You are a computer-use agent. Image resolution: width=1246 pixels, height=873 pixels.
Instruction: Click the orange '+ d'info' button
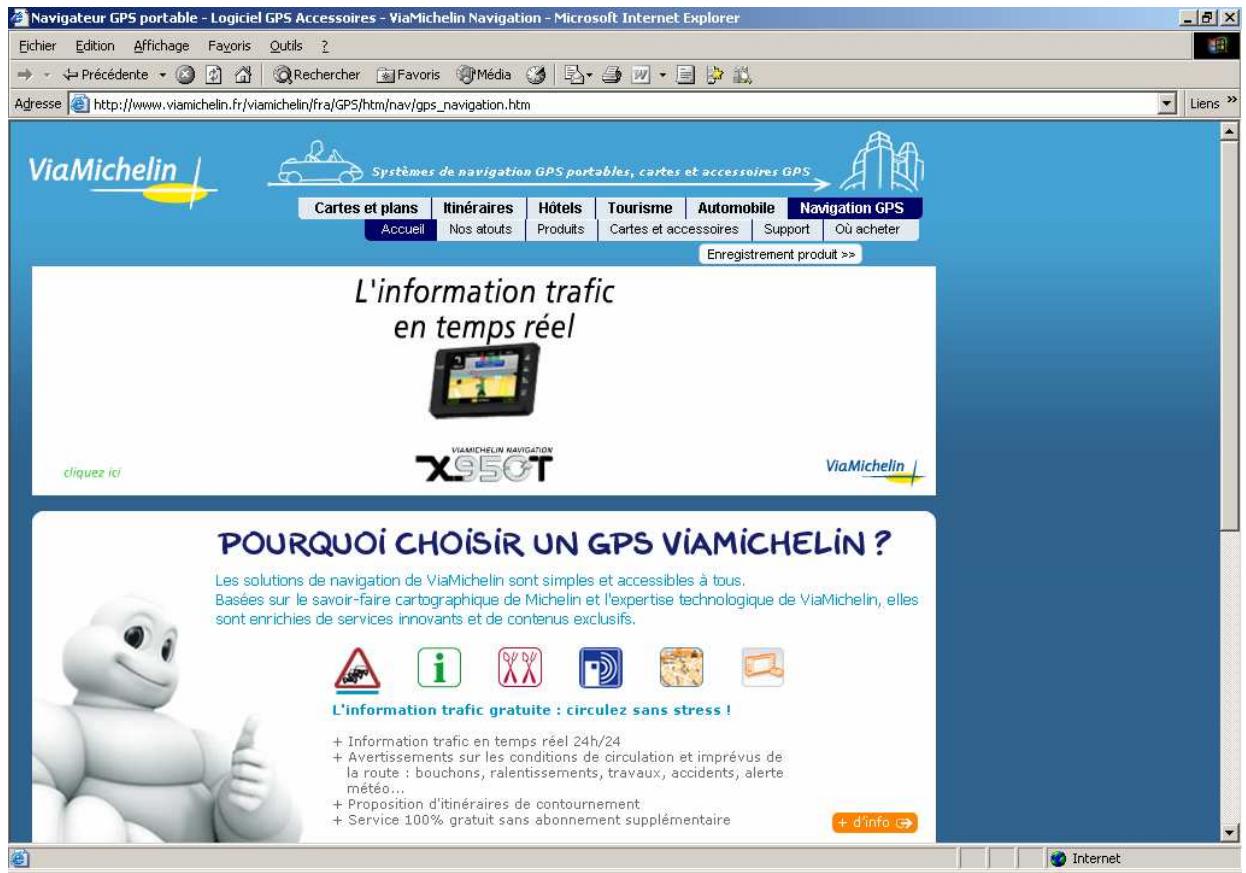point(875,823)
